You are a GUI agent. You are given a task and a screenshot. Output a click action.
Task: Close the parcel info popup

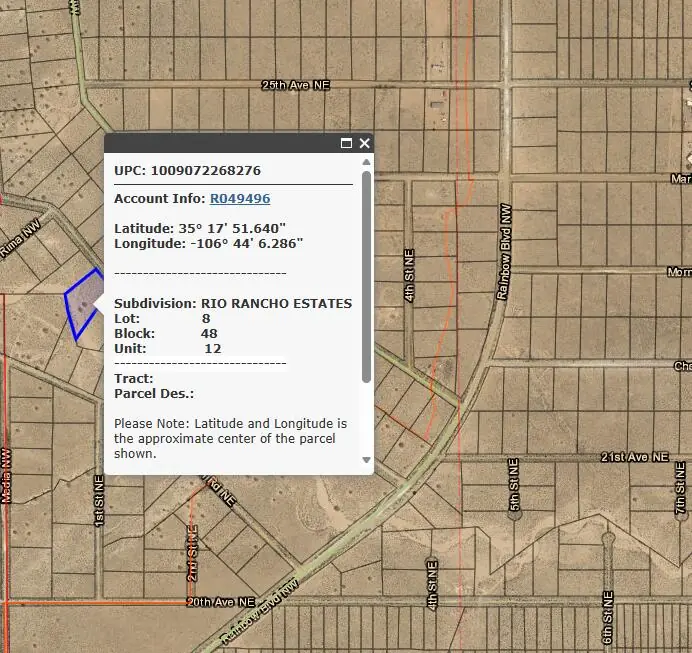pyautogui.click(x=365, y=143)
